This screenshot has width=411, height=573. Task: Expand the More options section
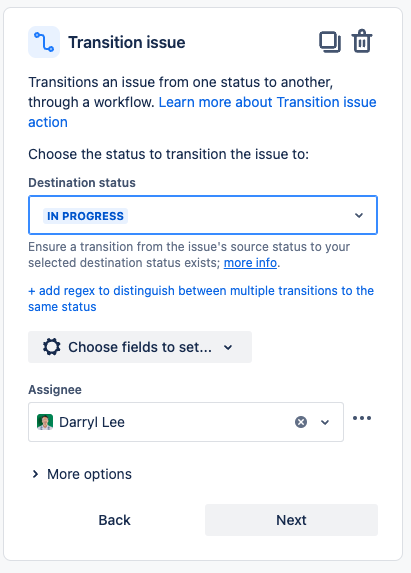point(82,474)
